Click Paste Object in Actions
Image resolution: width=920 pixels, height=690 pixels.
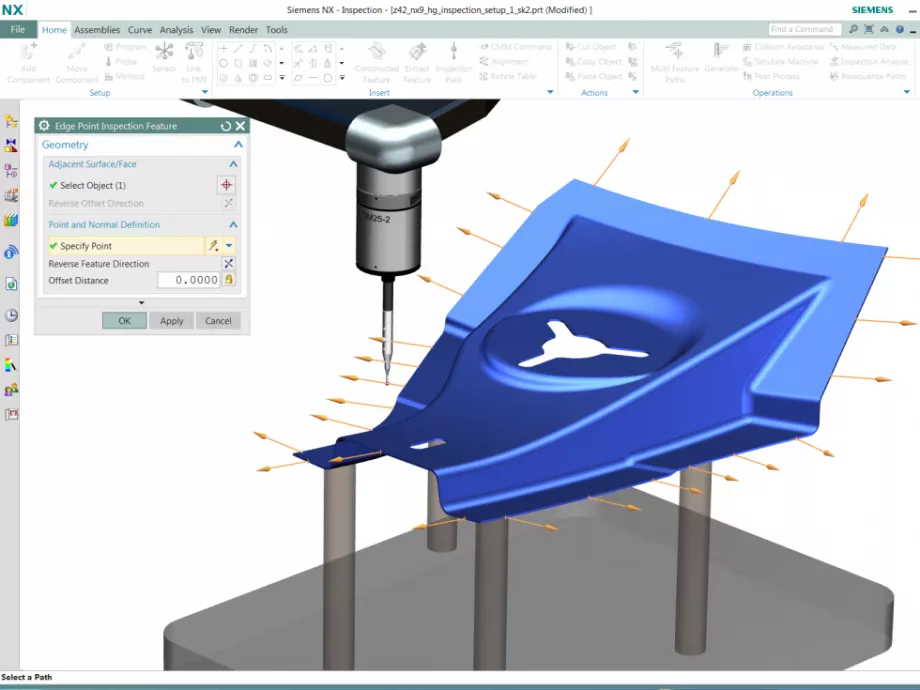(x=593, y=76)
